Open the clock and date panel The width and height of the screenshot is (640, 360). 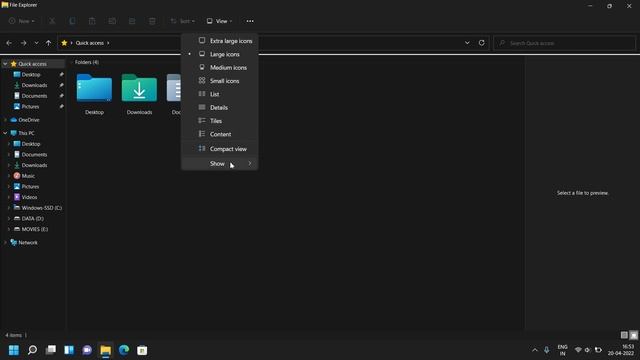(x=621, y=350)
